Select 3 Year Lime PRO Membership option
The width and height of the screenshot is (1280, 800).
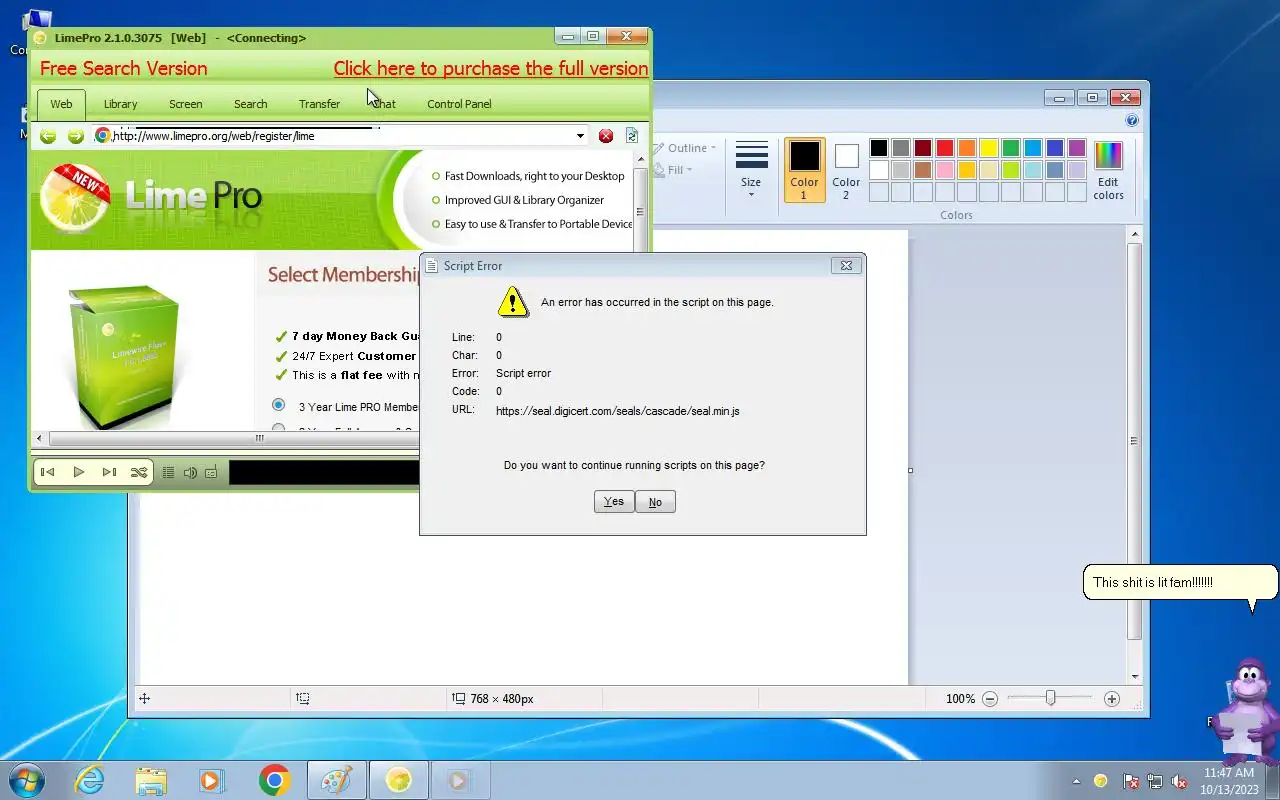279,406
